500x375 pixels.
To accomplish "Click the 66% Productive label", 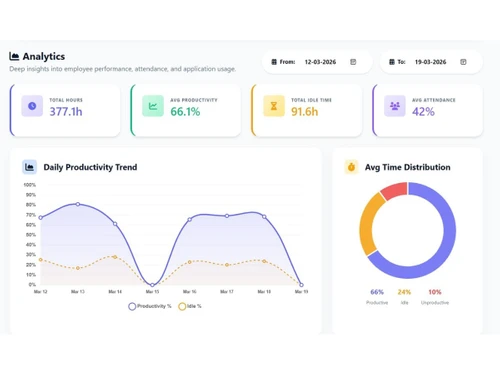I will (x=377, y=292).
